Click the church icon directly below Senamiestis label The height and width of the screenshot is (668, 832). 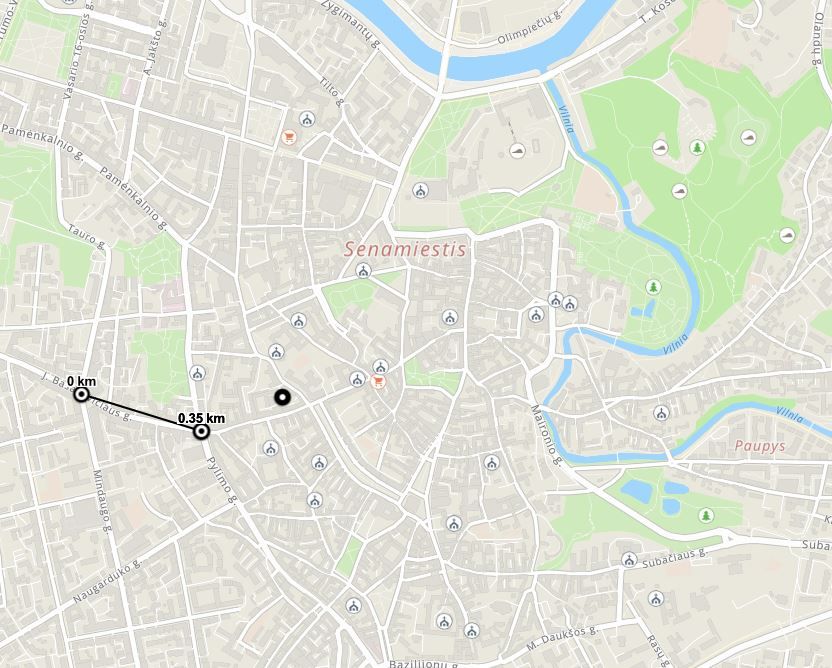[363, 271]
